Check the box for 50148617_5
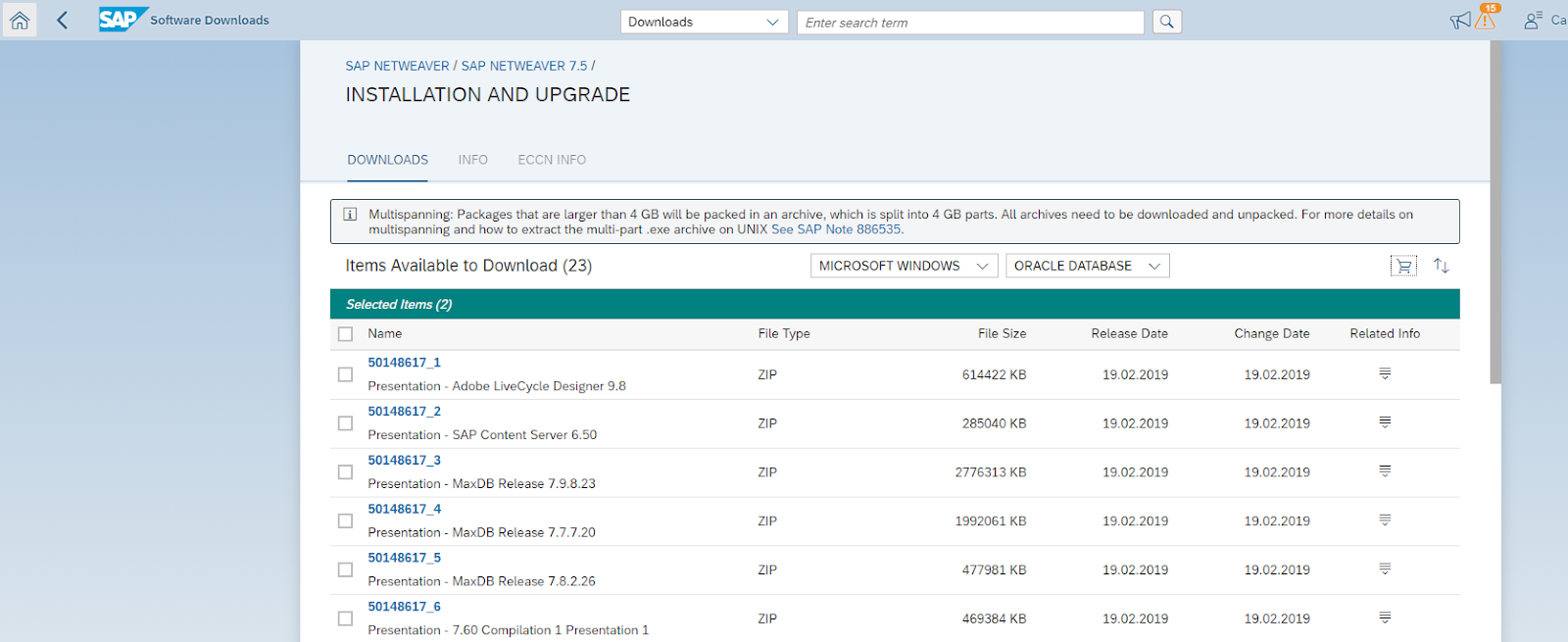 pos(345,569)
